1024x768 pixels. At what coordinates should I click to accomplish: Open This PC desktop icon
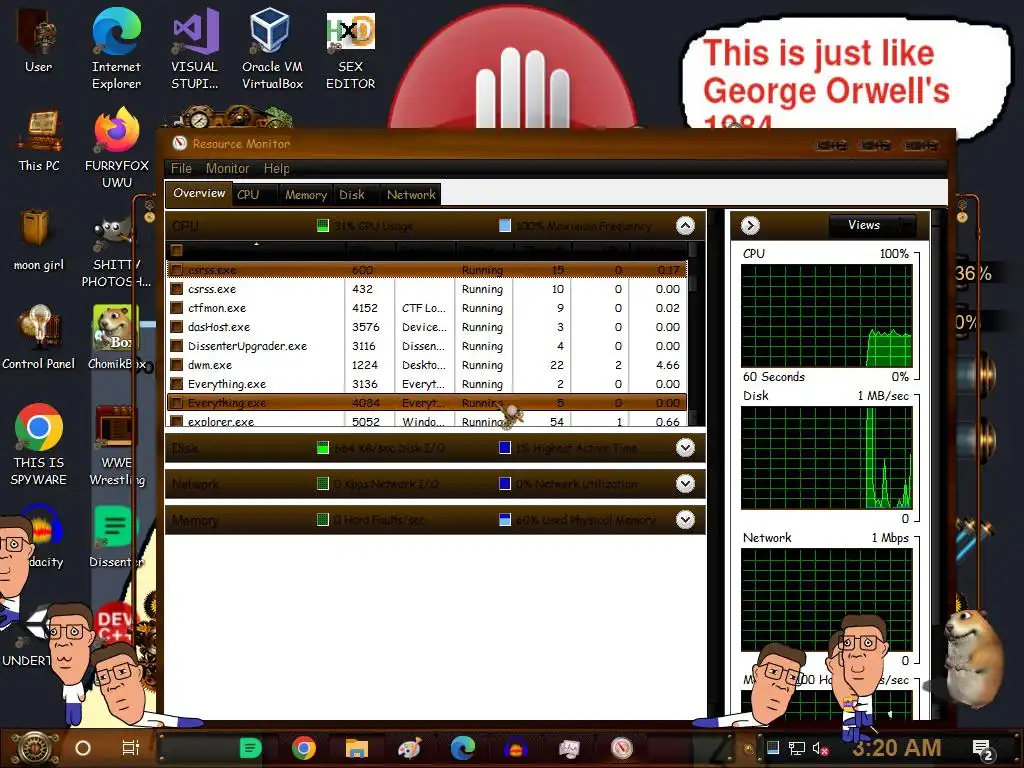(39, 140)
